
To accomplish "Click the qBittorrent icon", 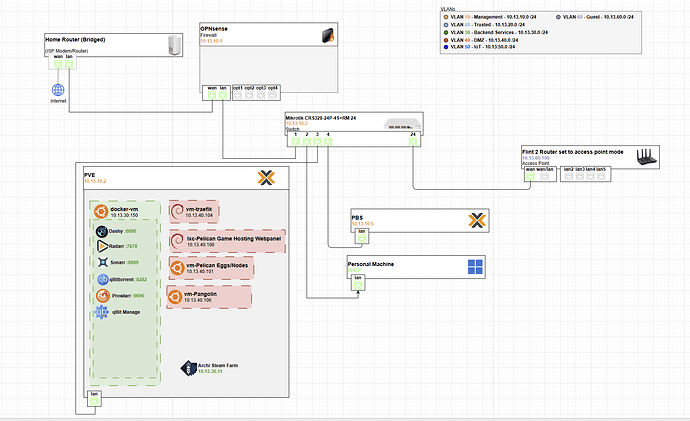I will coord(102,279).
